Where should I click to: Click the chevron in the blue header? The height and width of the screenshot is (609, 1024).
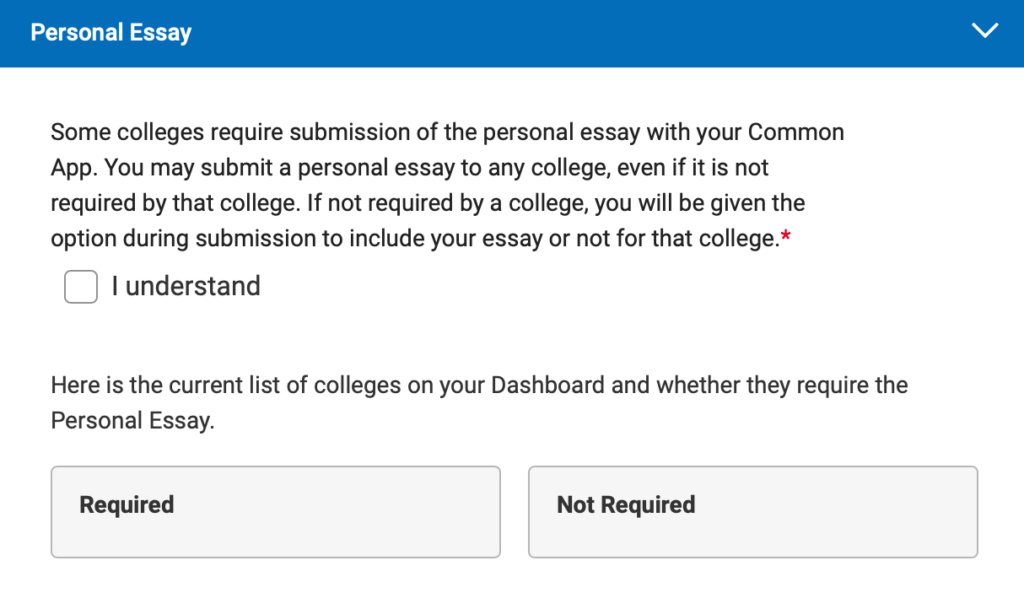(985, 31)
